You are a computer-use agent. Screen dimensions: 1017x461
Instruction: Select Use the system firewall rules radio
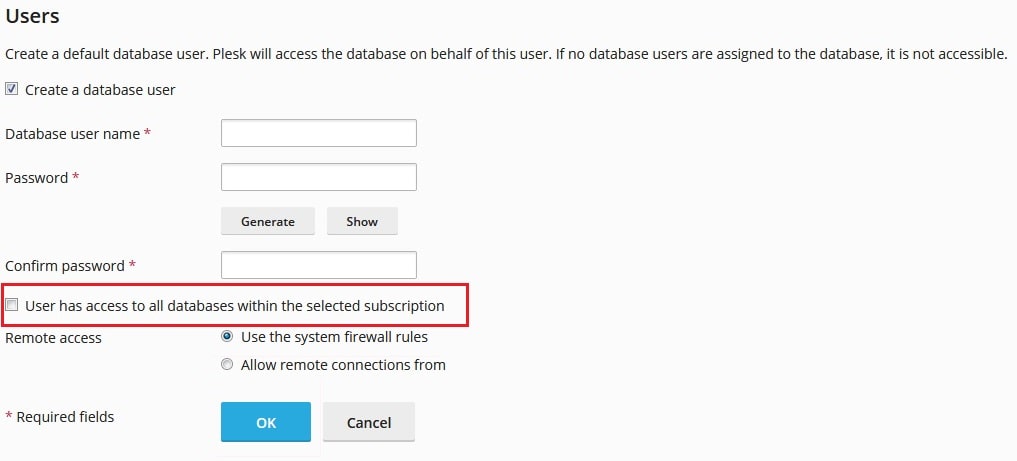[x=227, y=337]
